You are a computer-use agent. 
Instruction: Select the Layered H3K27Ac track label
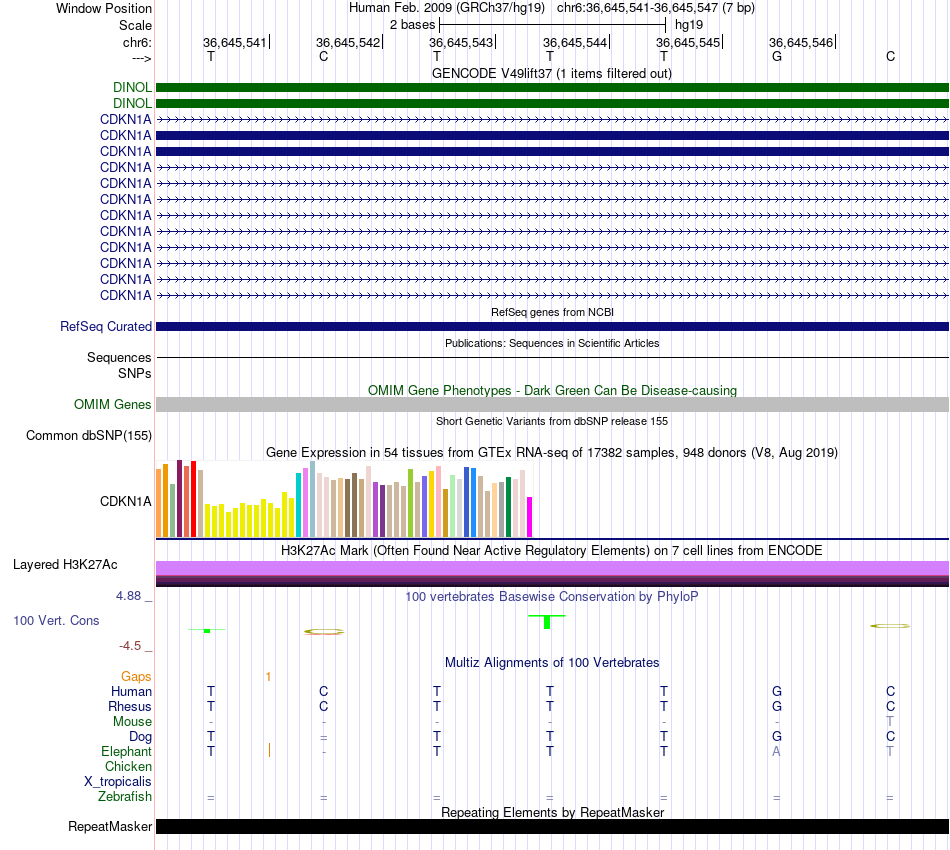(65, 565)
